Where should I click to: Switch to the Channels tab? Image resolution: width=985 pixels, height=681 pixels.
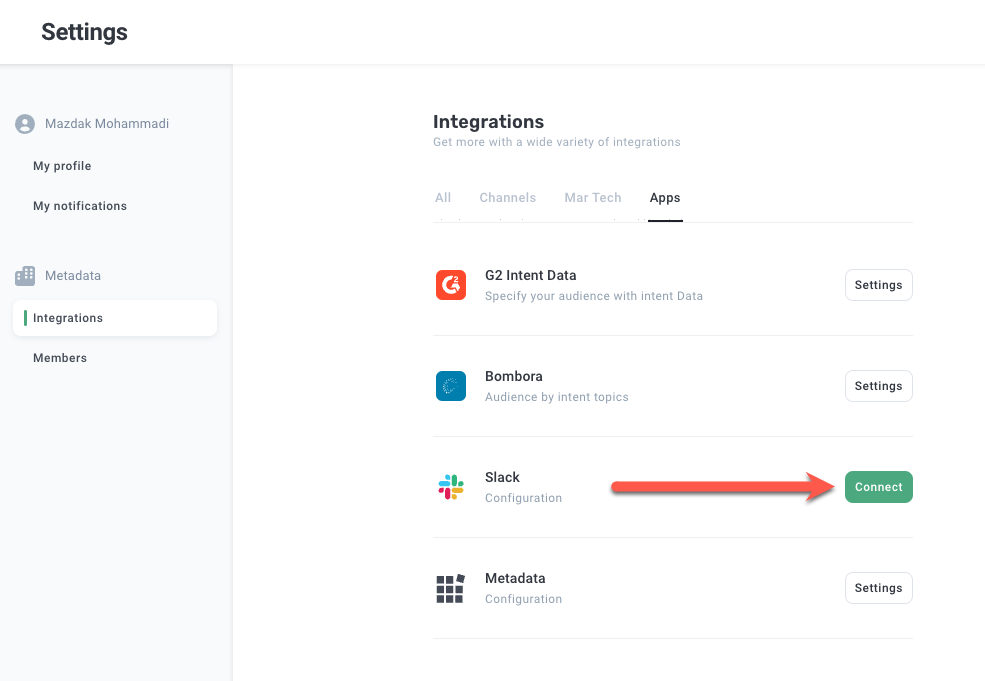click(507, 198)
